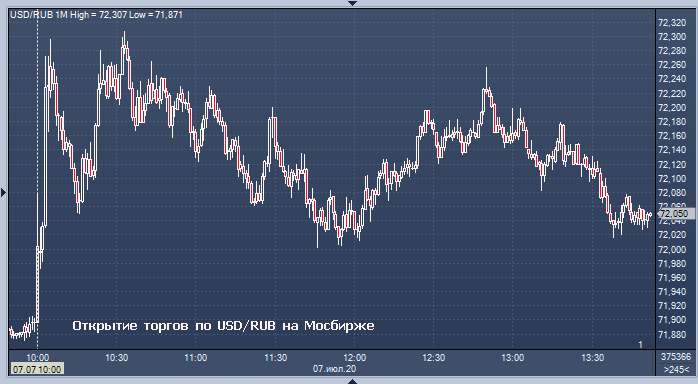Click price level 72,260 on axis
This screenshot has width=698, height=384.
[x=672, y=65]
